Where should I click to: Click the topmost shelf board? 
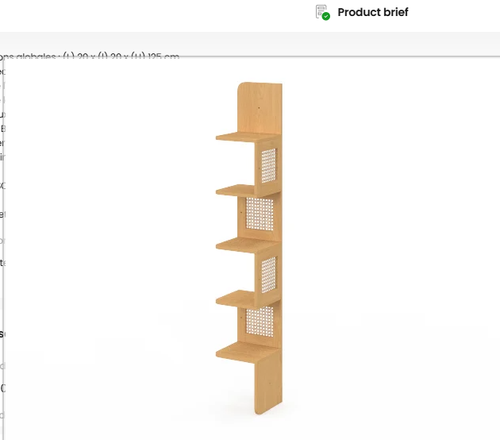point(247,137)
